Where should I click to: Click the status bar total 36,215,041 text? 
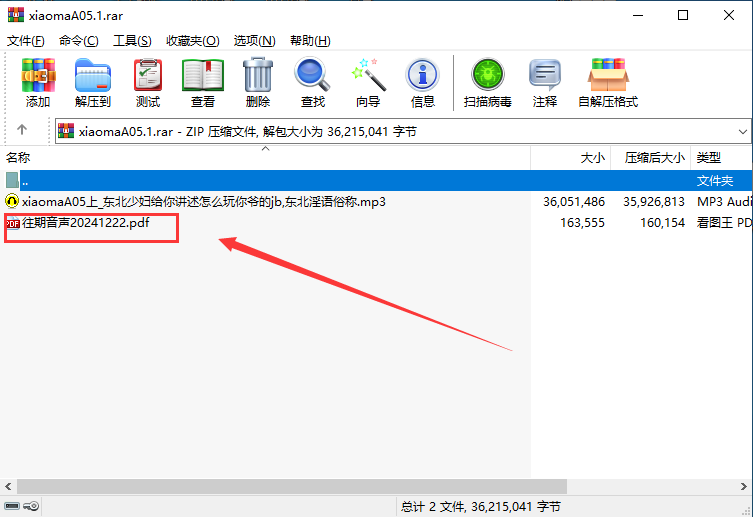tap(481, 506)
